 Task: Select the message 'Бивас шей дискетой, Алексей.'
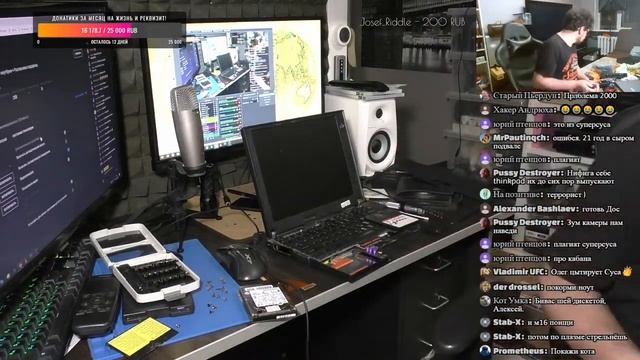tap(550, 305)
